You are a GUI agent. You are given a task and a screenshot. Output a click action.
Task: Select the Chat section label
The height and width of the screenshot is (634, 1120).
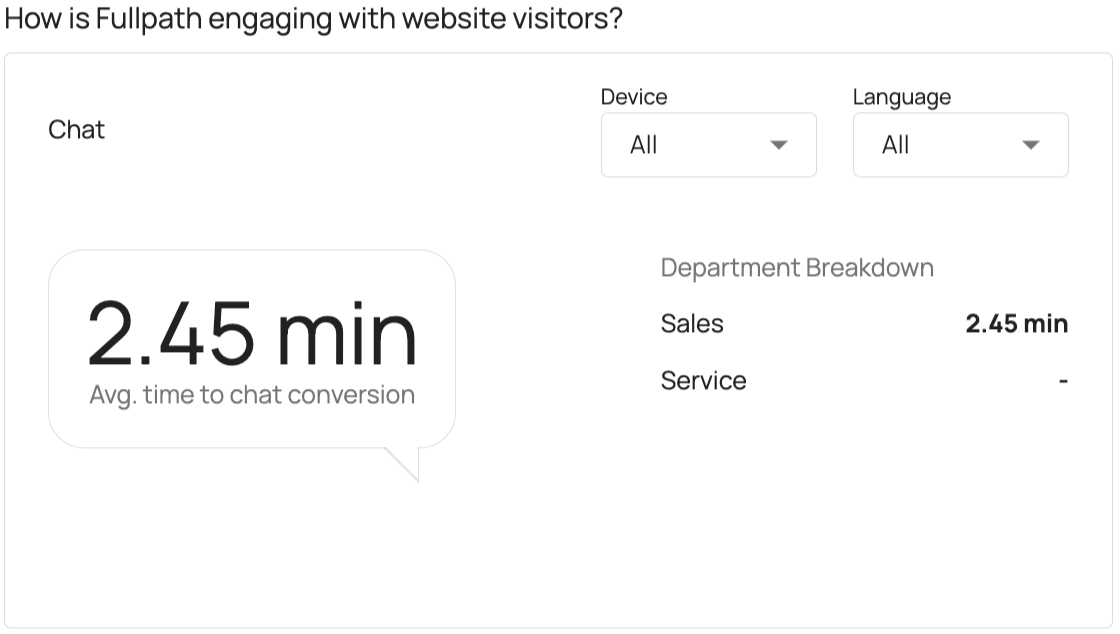[77, 130]
